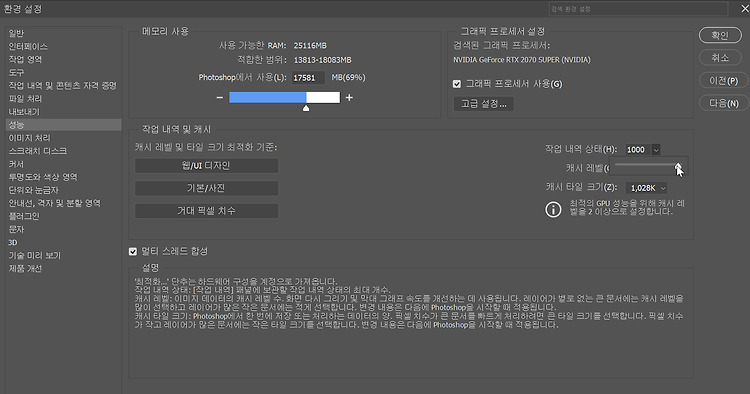Toggle 그래픽 프로세서 사용 checkbox
Image resolution: width=750 pixels, height=394 pixels.
point(457,84)
